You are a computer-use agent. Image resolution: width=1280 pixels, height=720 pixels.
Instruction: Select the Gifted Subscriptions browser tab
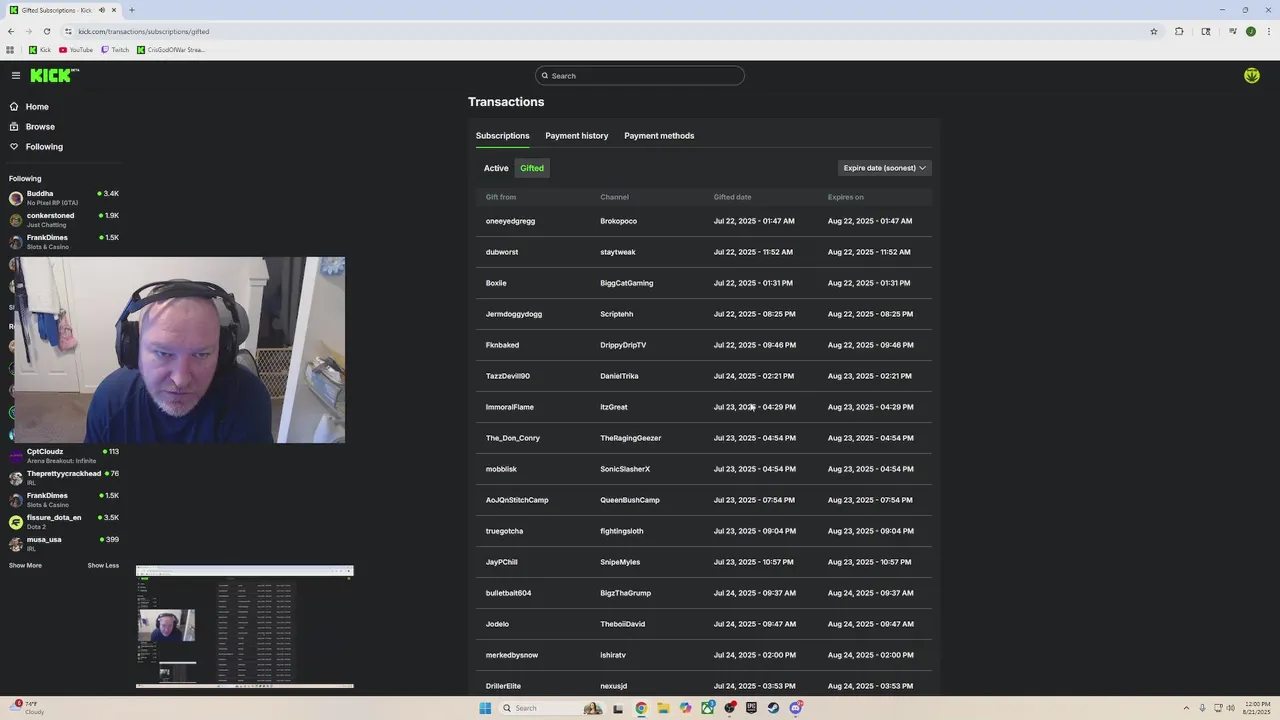(x=62, y=10)
